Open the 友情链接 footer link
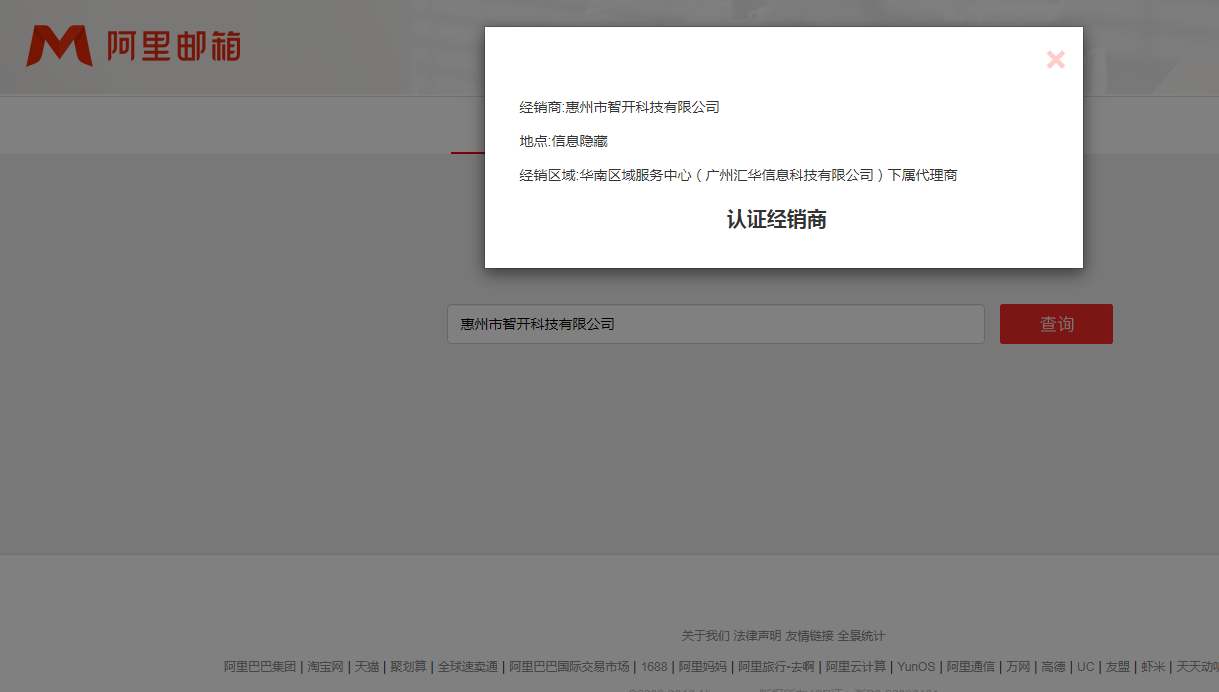This screenshot has width=1219, height=692. tap(809, 636)
